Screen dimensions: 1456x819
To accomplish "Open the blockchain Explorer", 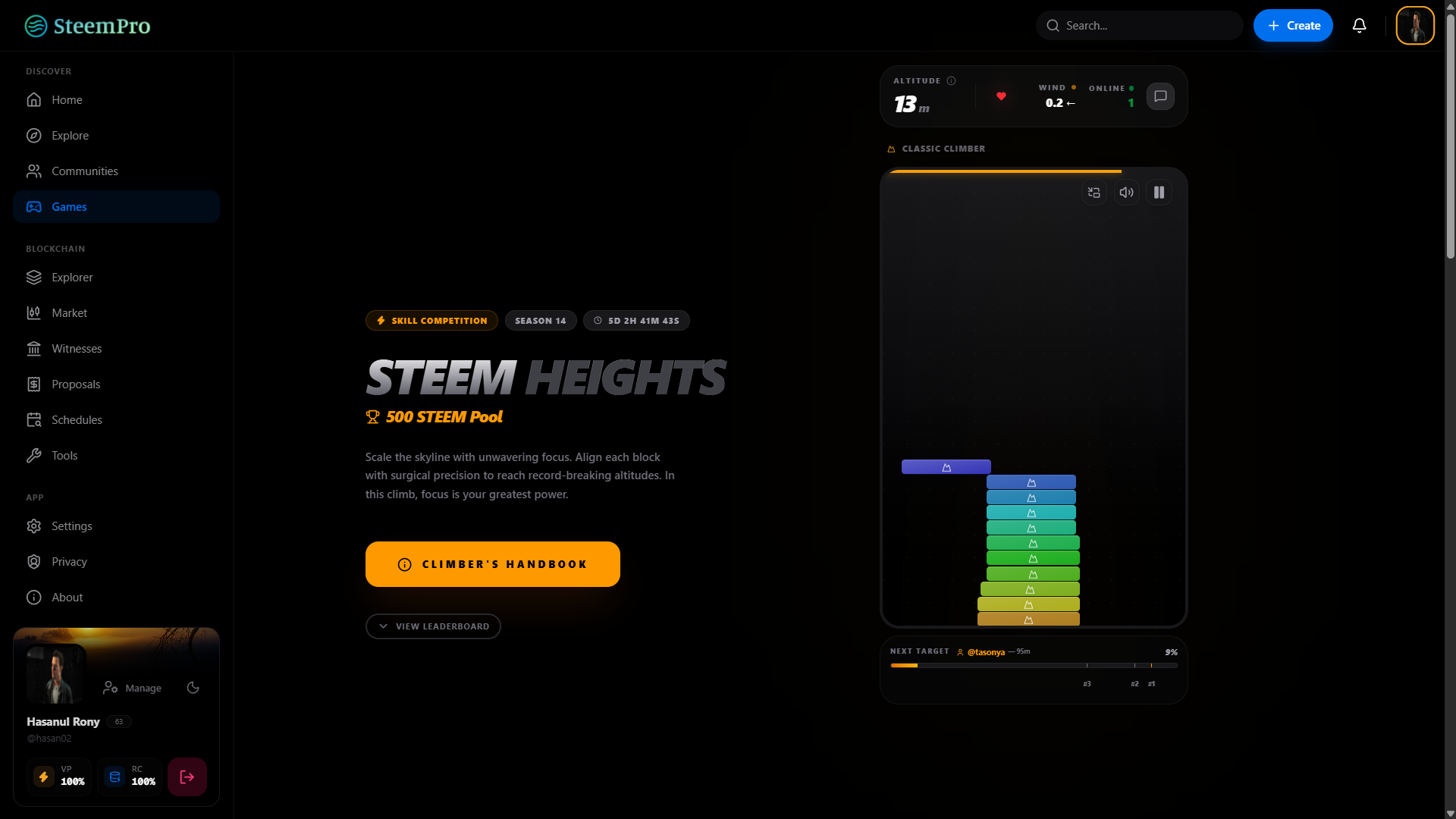I will click(x=116, y=278).
